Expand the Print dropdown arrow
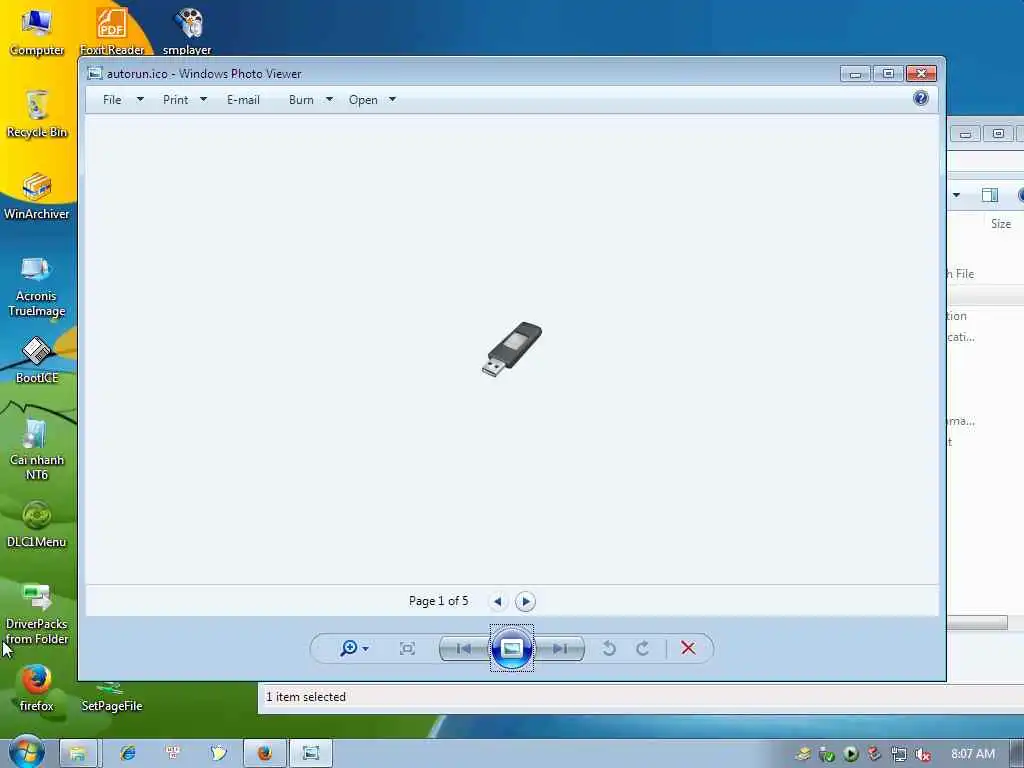The width and height of the screenshot is (1024, 768). 203,99
